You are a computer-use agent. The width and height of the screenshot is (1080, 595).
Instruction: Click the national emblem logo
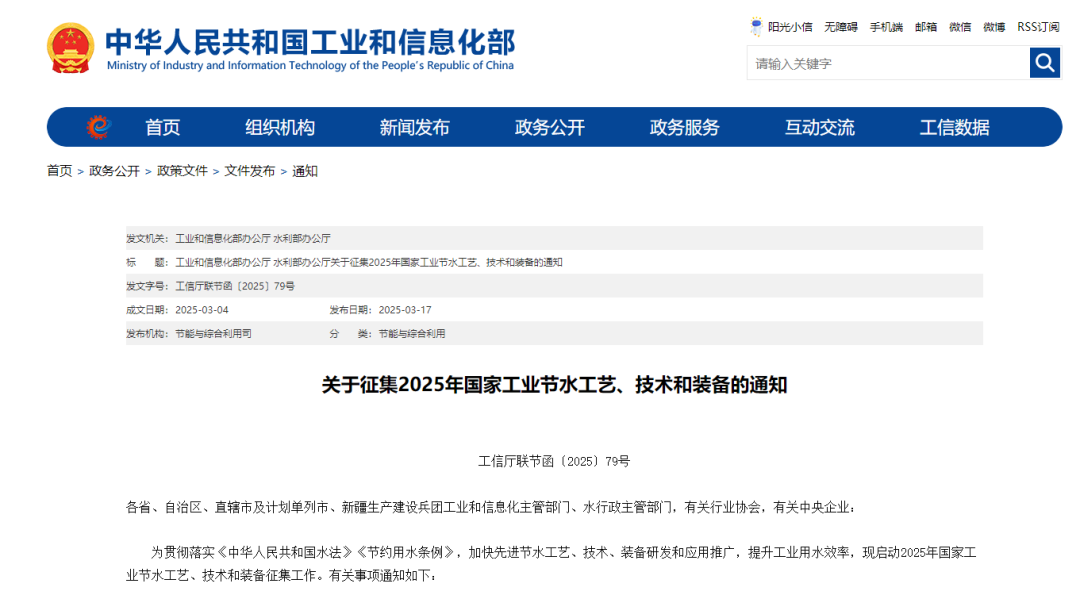pos(70,47)
